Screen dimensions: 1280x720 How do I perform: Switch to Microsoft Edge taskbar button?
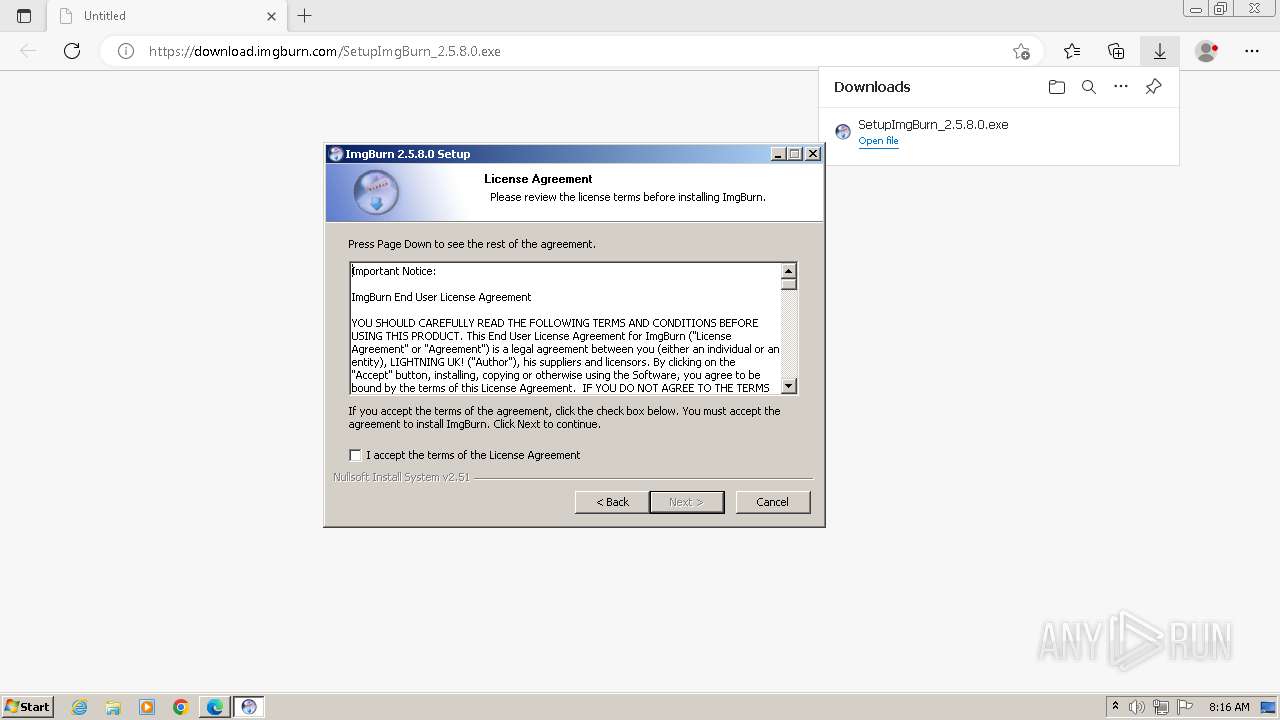click(215, 707)
